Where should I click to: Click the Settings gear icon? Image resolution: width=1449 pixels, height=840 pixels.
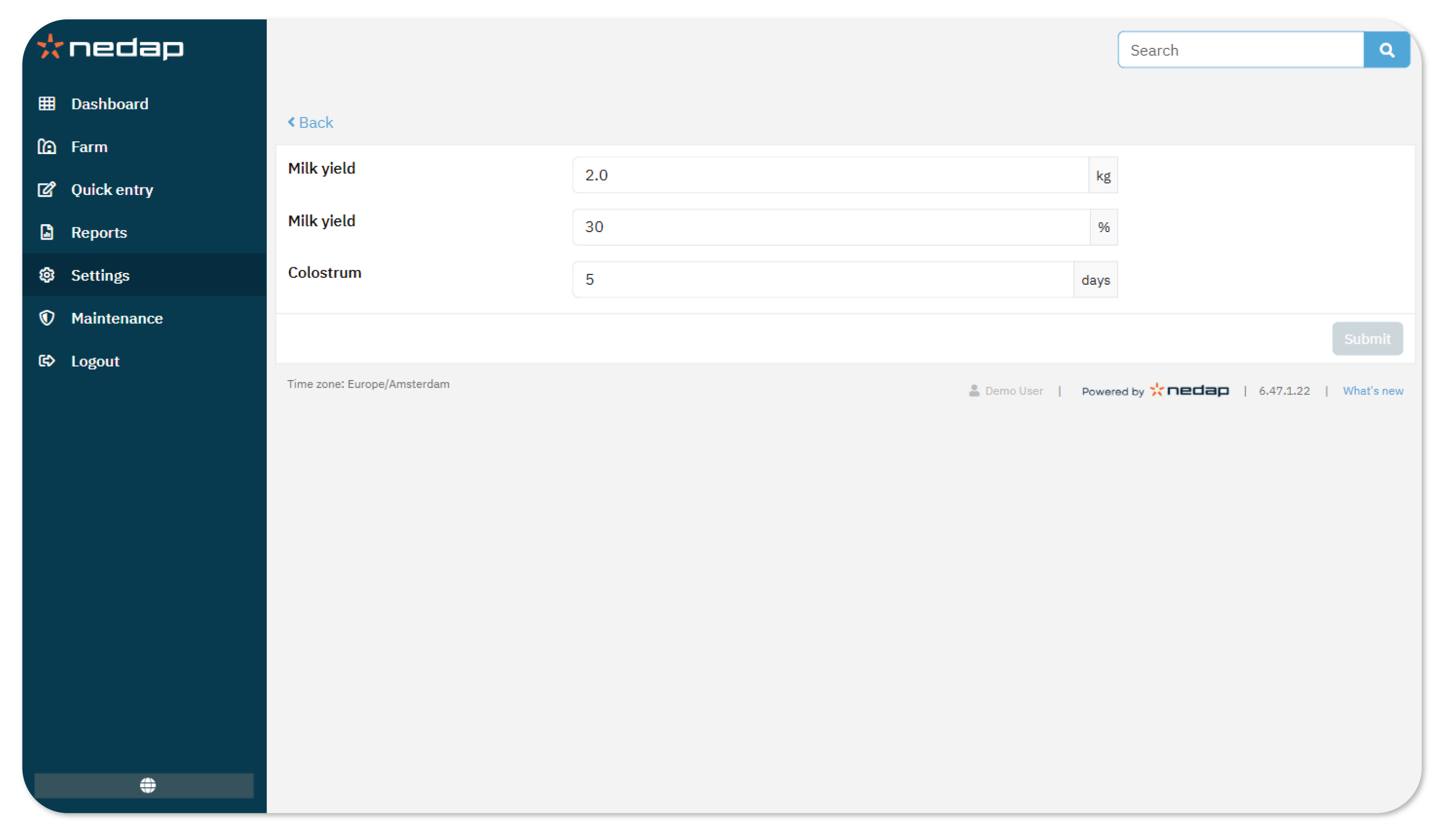click(x=47, y=275)
